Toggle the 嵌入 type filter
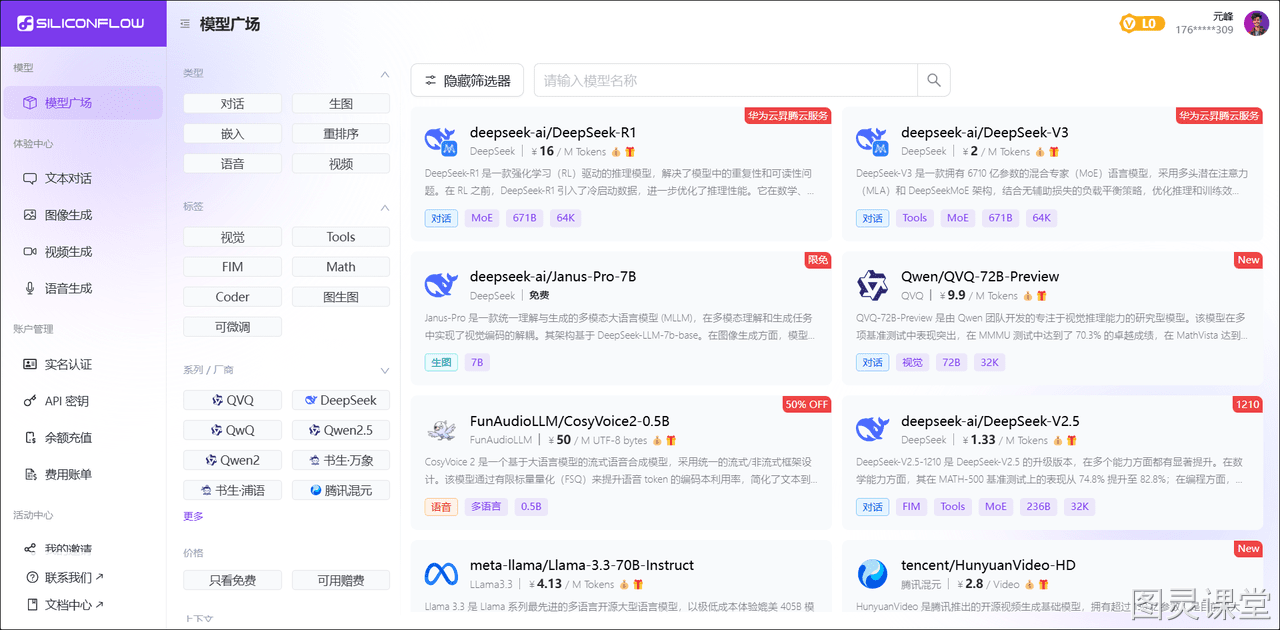 click(232, 134)
